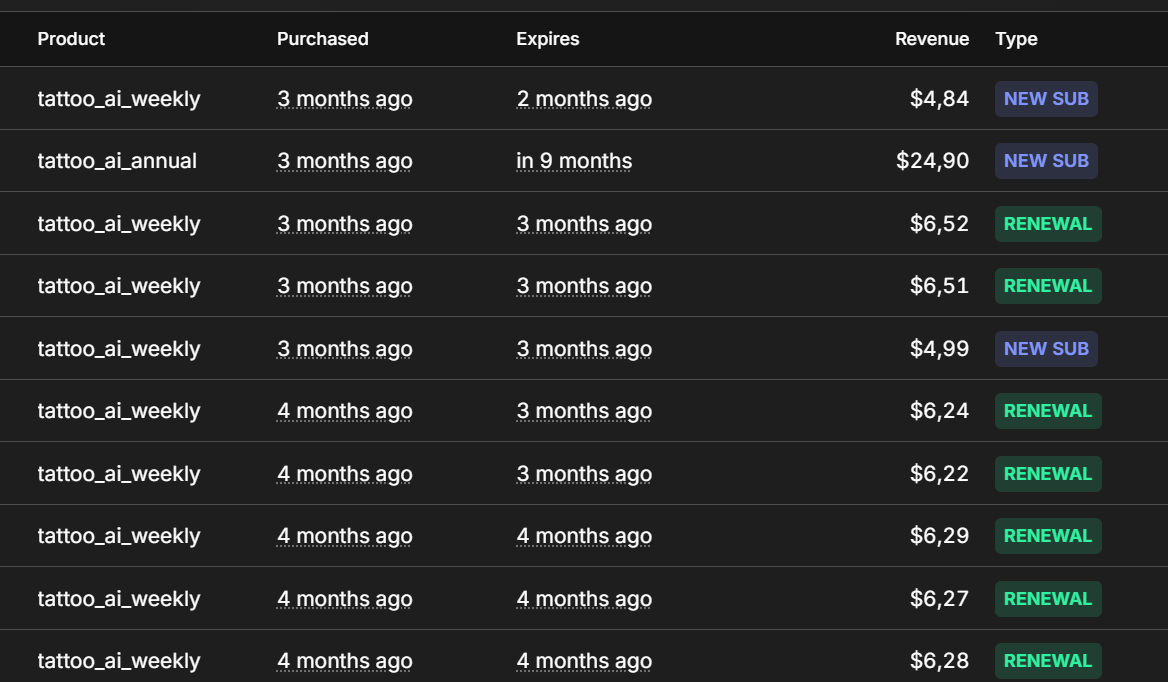1168x682 pixels.
Task: Select the NEW SUB badge for $4,99
Action: click(1046, 349)
